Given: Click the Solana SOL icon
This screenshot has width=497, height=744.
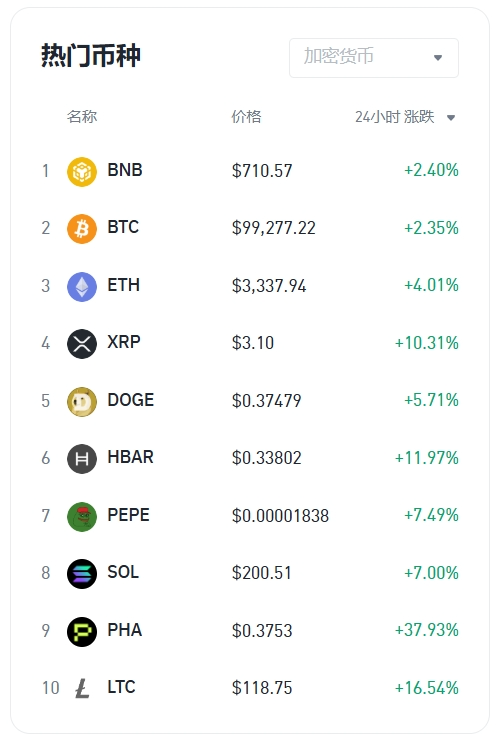Looking at the screenshot, I should [82, 574].
